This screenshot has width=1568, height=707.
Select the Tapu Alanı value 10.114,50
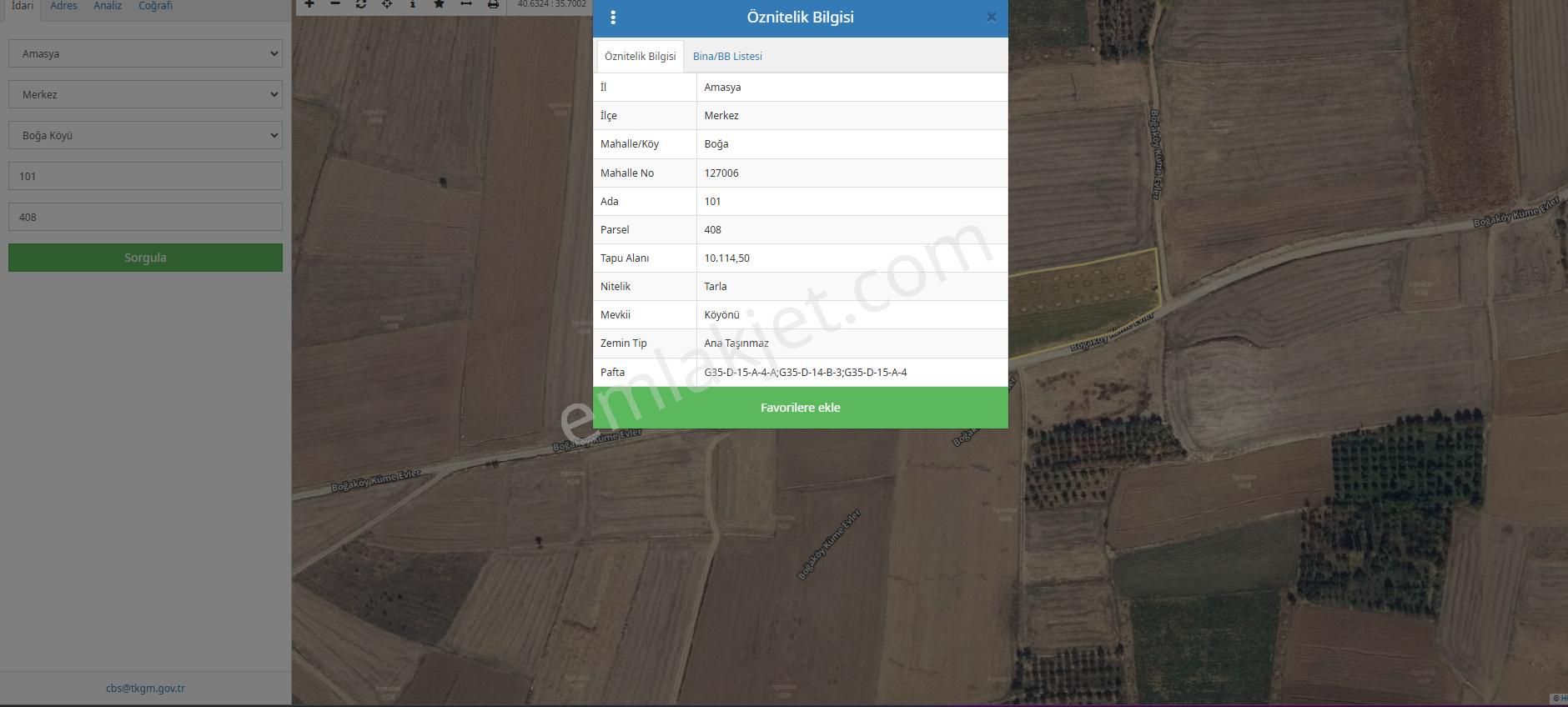726,258
